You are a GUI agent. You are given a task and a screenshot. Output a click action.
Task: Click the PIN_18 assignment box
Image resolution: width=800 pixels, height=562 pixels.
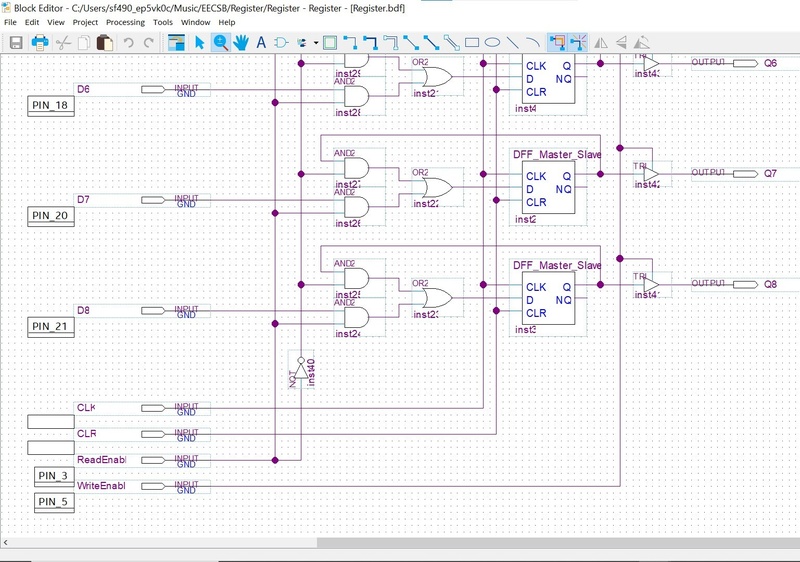[50, 106]
